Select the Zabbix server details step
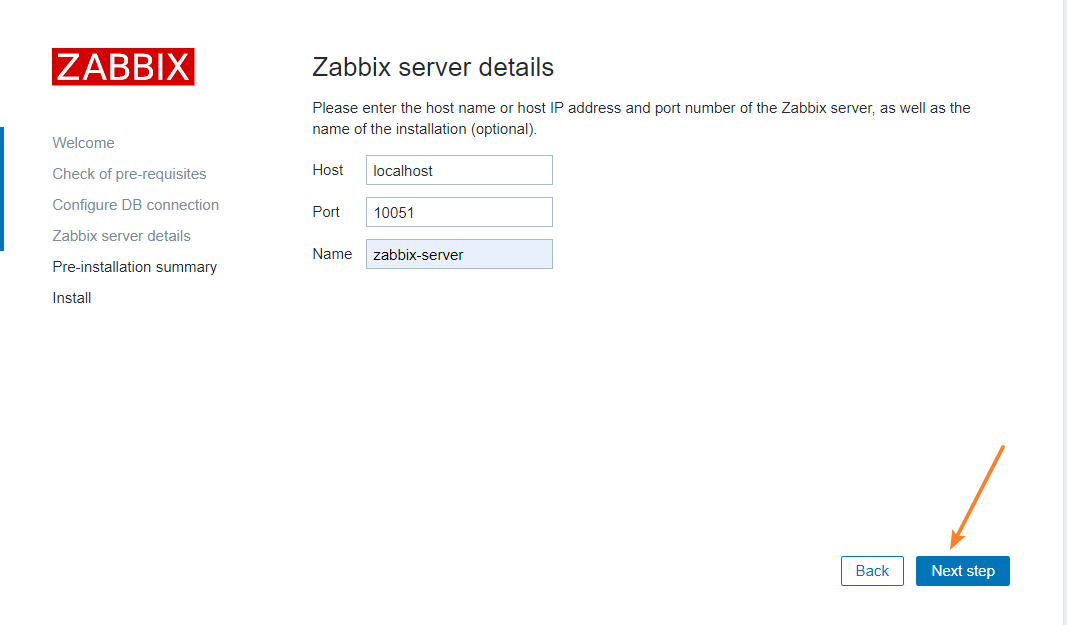1067x625 pixels. coord(121,235)
